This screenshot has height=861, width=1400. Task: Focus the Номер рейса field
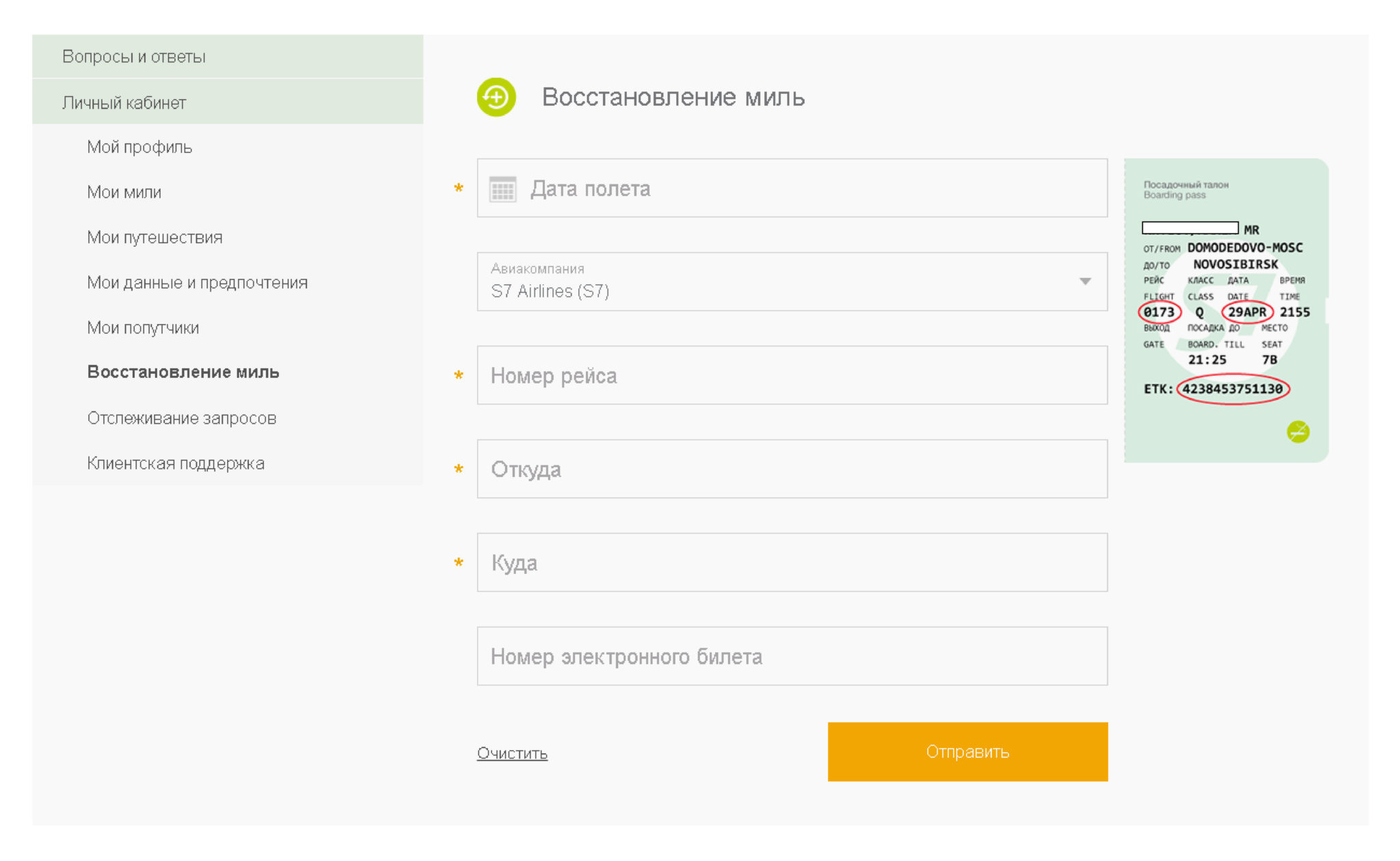click(792, 375)
